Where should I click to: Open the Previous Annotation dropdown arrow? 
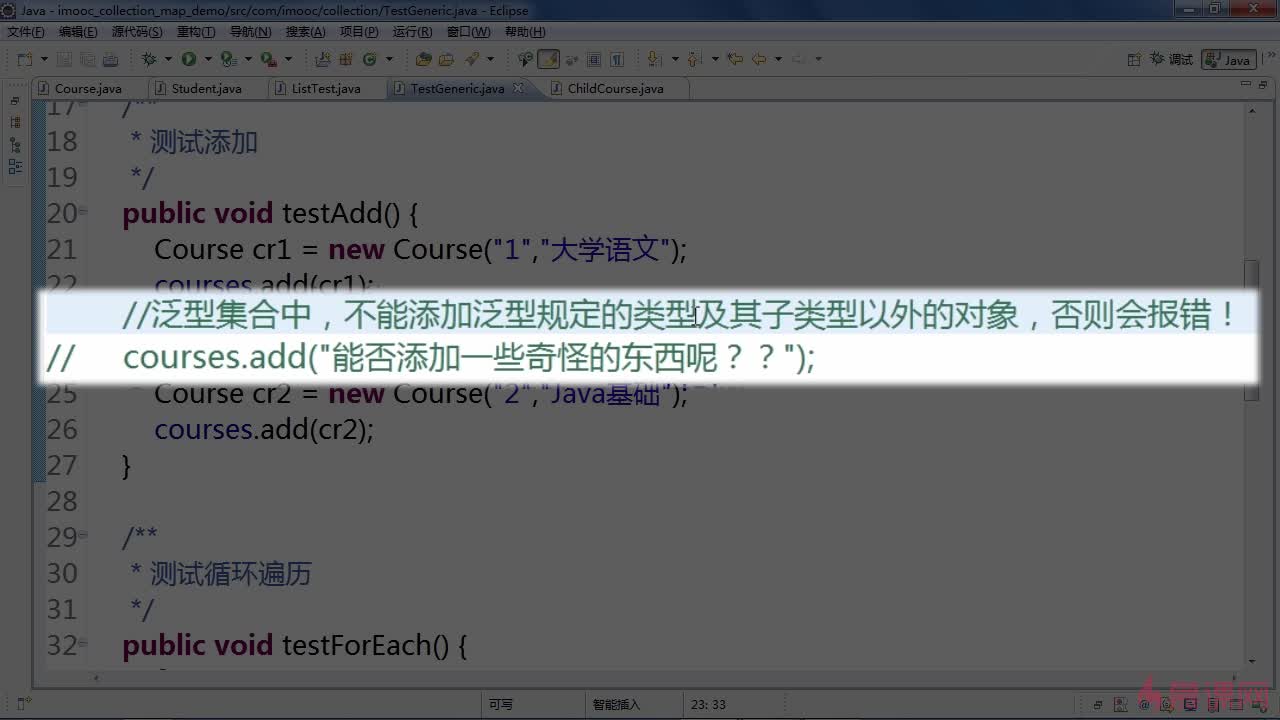click(715, 59)
